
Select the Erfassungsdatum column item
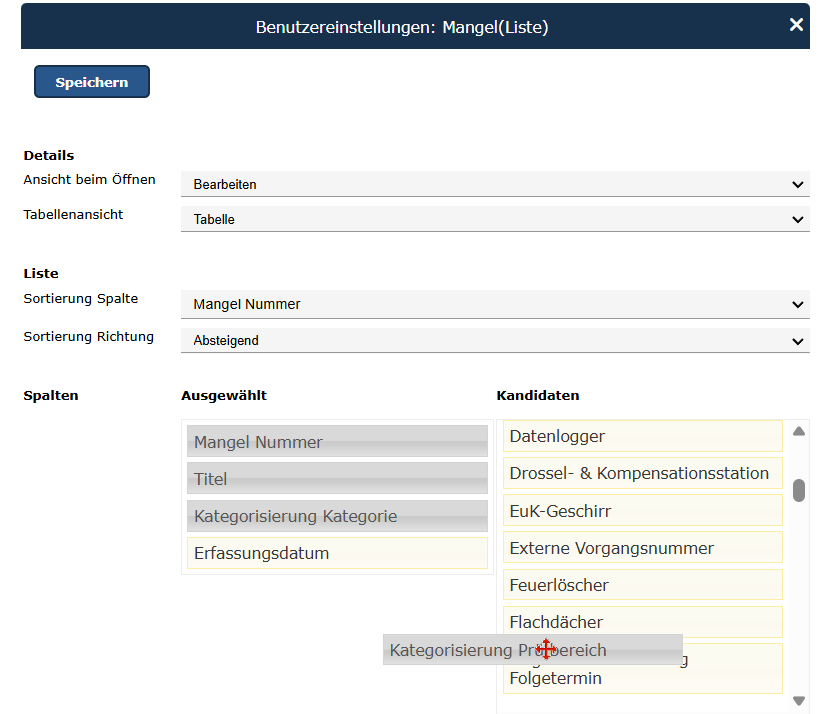(x=337, y=553)
